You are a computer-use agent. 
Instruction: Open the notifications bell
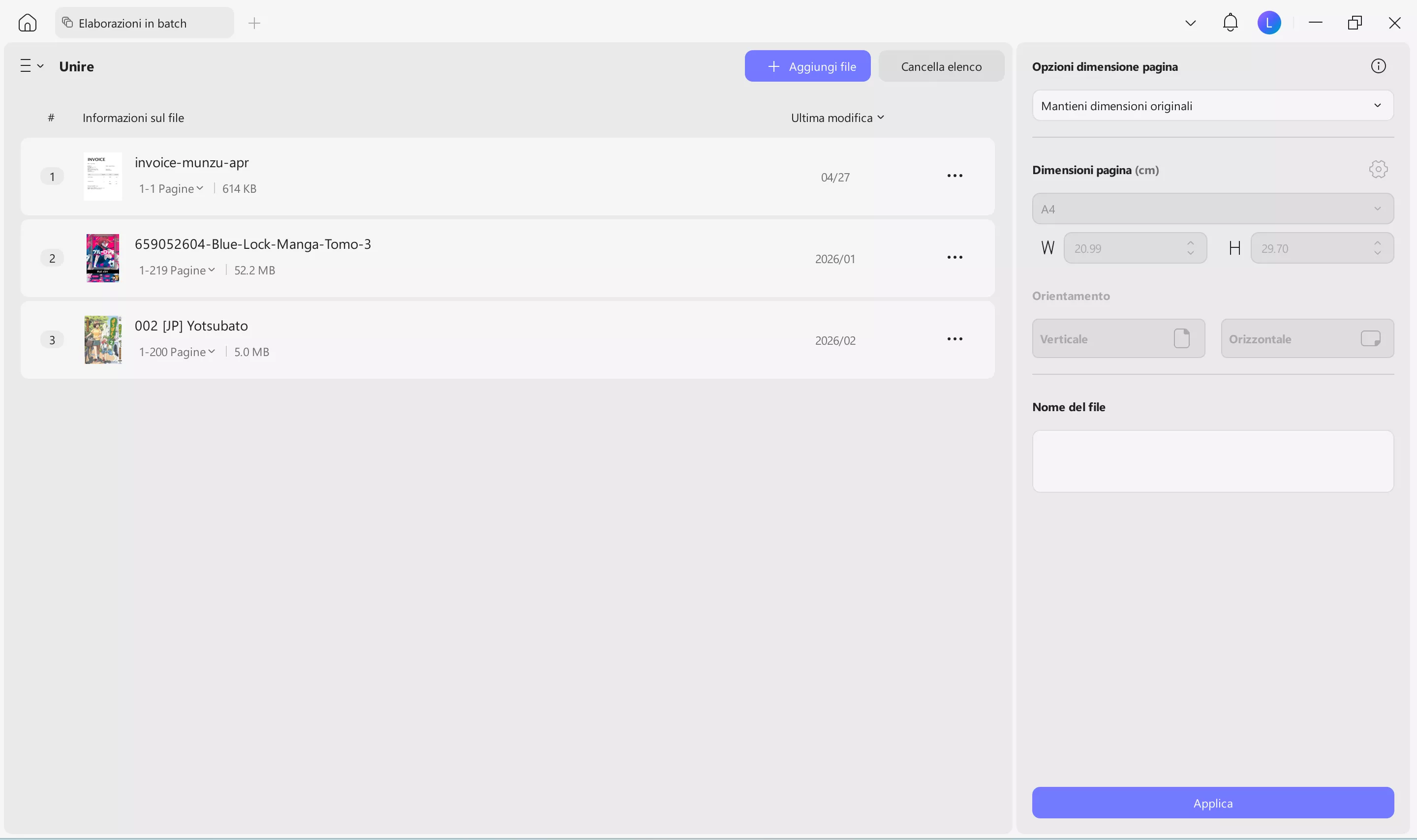click(1230, 23)
